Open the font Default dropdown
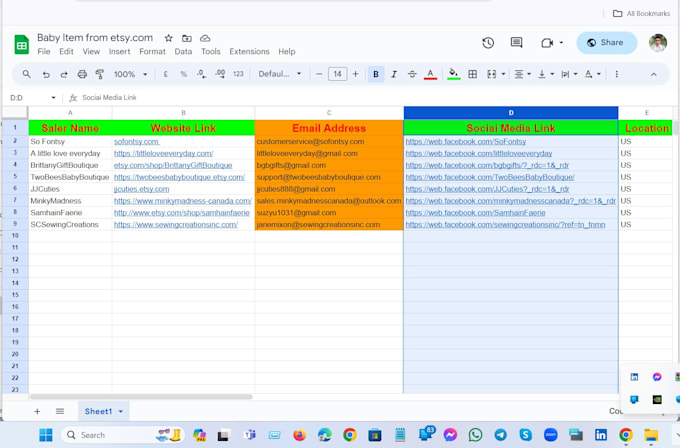Screen dimensions: 680x448 (280, 74)
